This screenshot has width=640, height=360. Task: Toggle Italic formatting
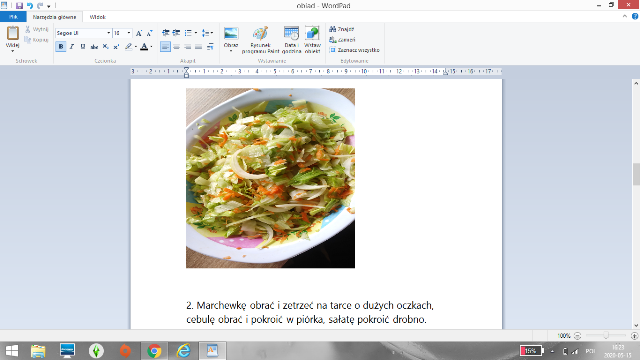click(x=72, y=47)
